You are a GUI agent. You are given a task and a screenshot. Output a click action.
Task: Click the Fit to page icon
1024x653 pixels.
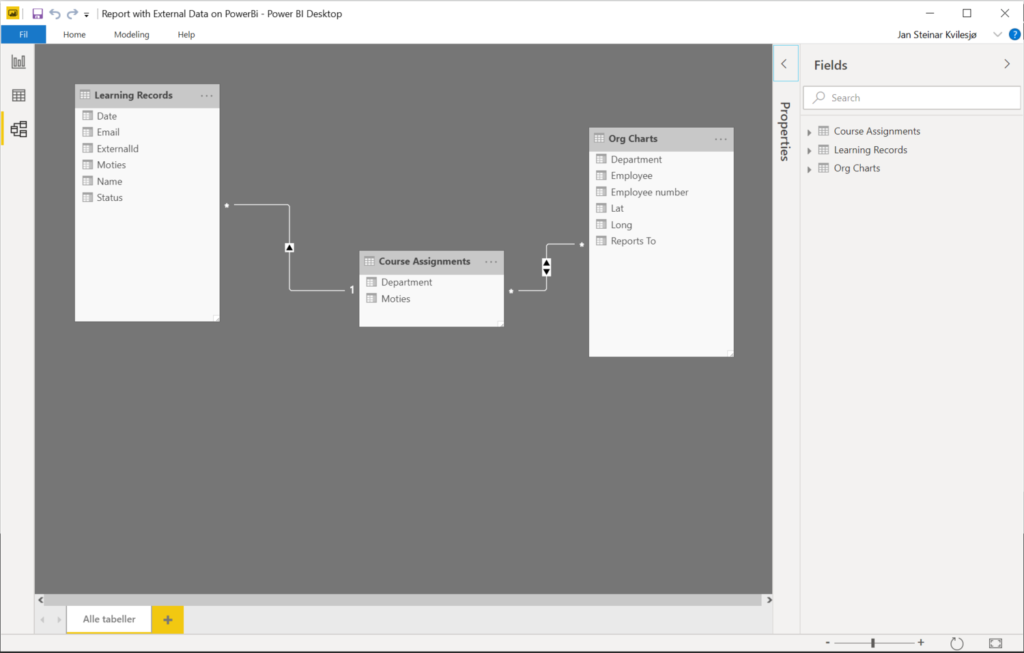point(995,643)
